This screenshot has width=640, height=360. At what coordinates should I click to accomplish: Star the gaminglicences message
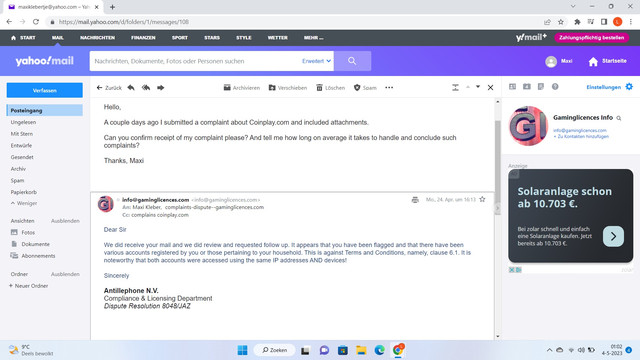coord(482,199)
